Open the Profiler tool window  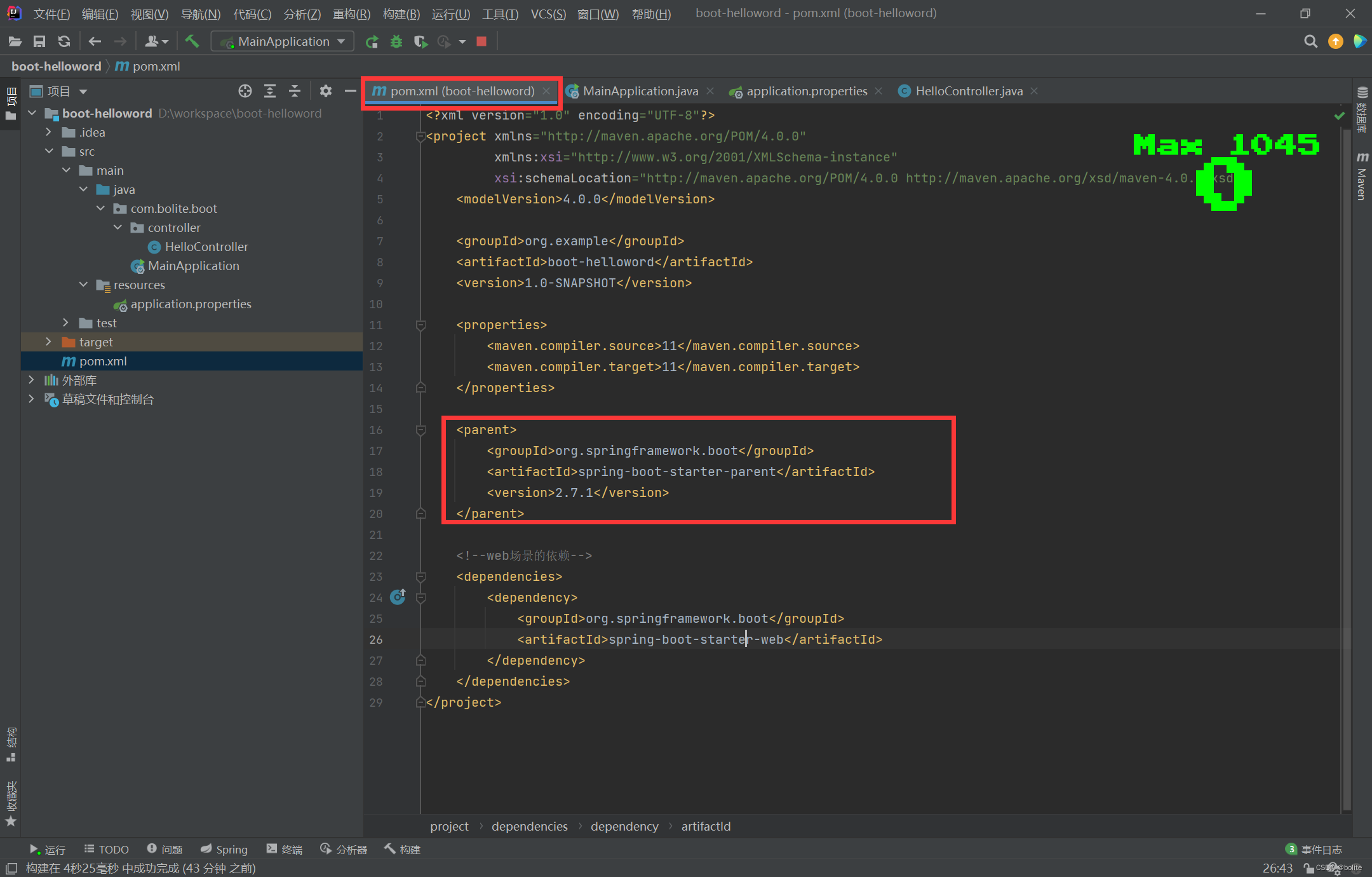tap(344, 850)
